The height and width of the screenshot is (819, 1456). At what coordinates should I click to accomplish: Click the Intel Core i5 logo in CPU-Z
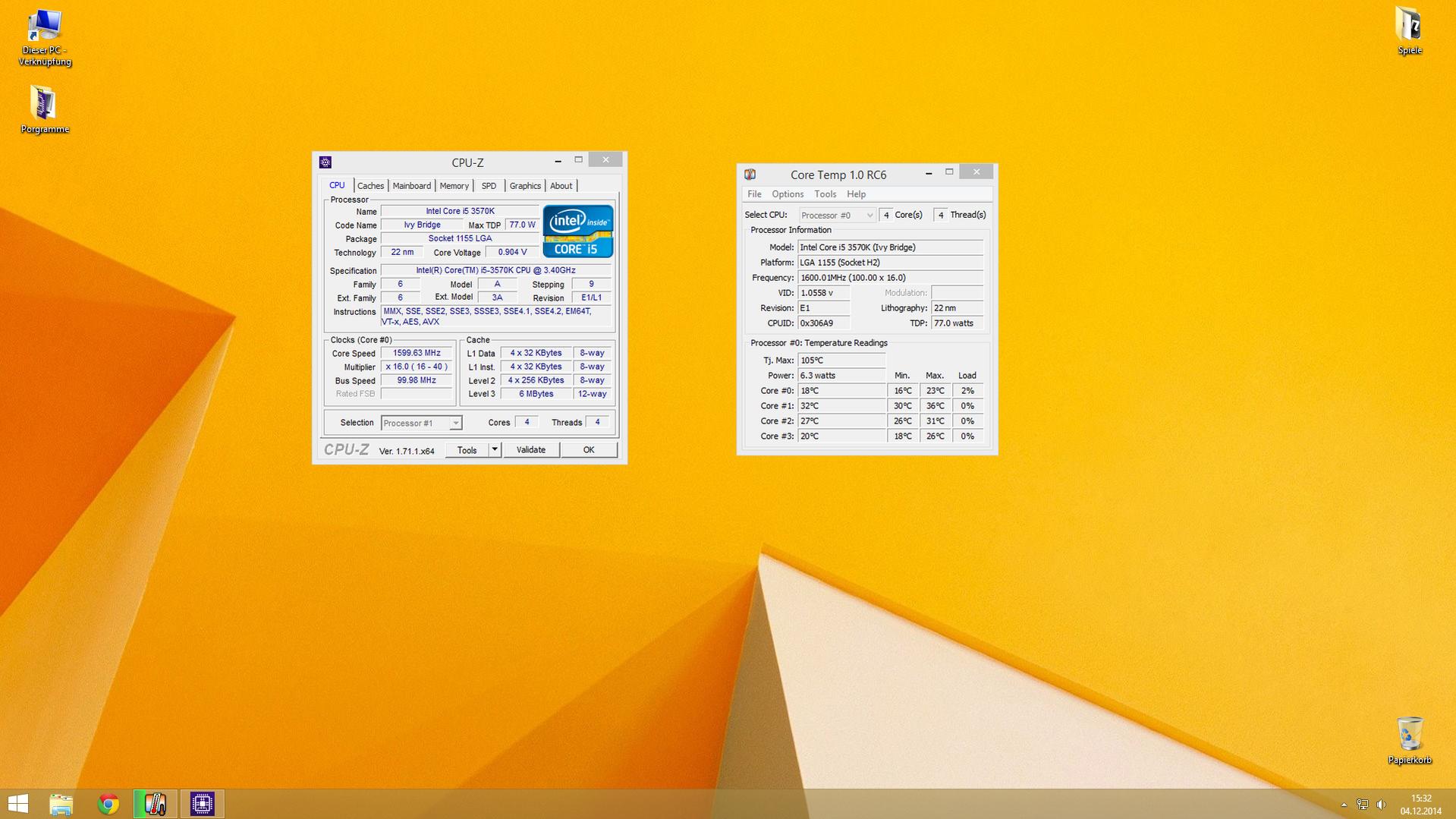[578, 232]
